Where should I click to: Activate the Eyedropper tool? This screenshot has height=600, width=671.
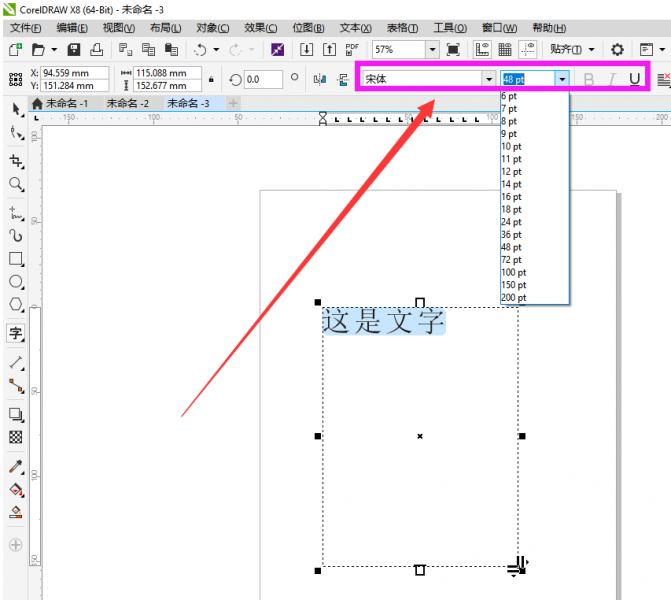tap(16, 467)
